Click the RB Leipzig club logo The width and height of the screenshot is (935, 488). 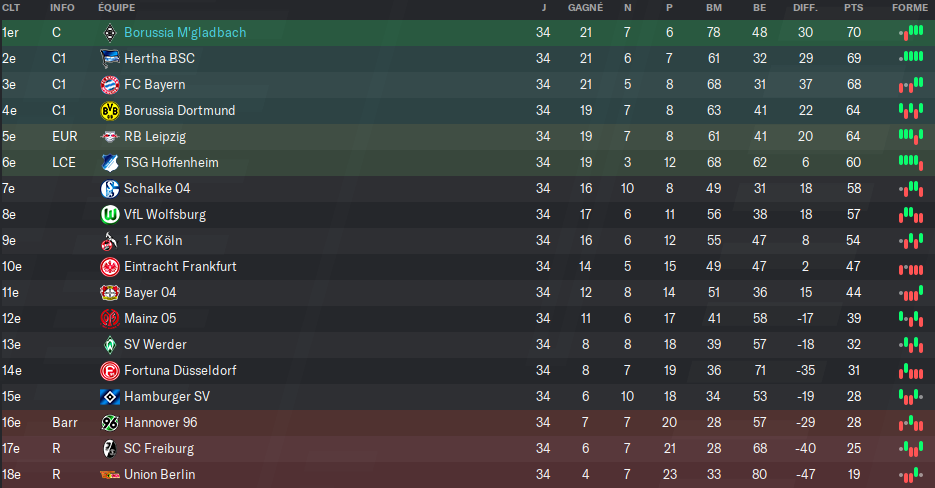click(110, 137)
